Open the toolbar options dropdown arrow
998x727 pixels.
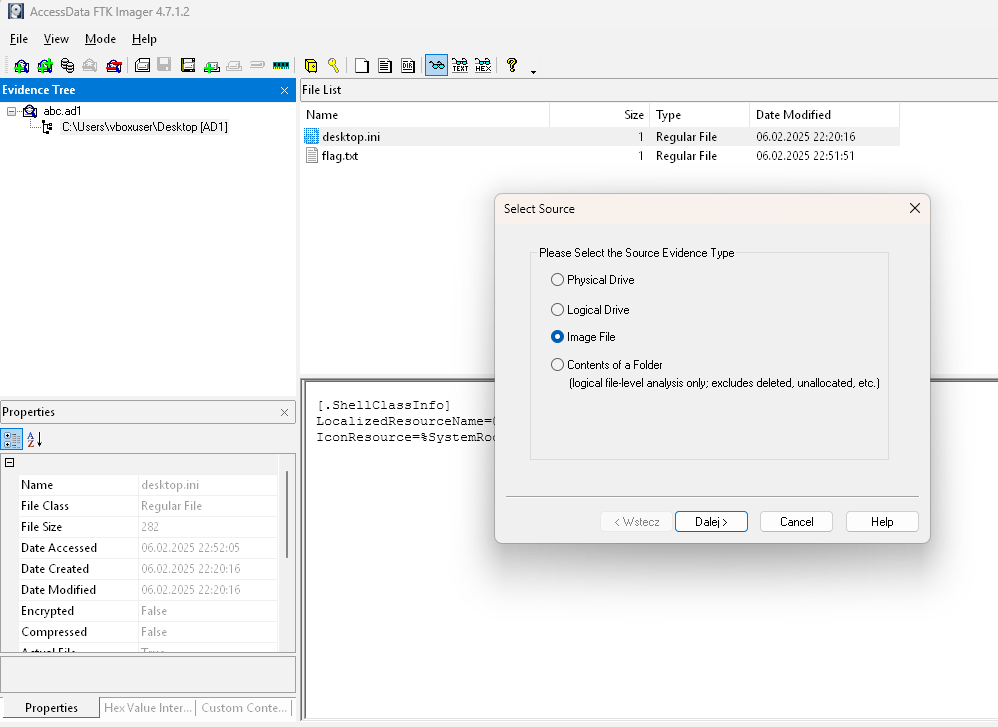tap(533, 71)
